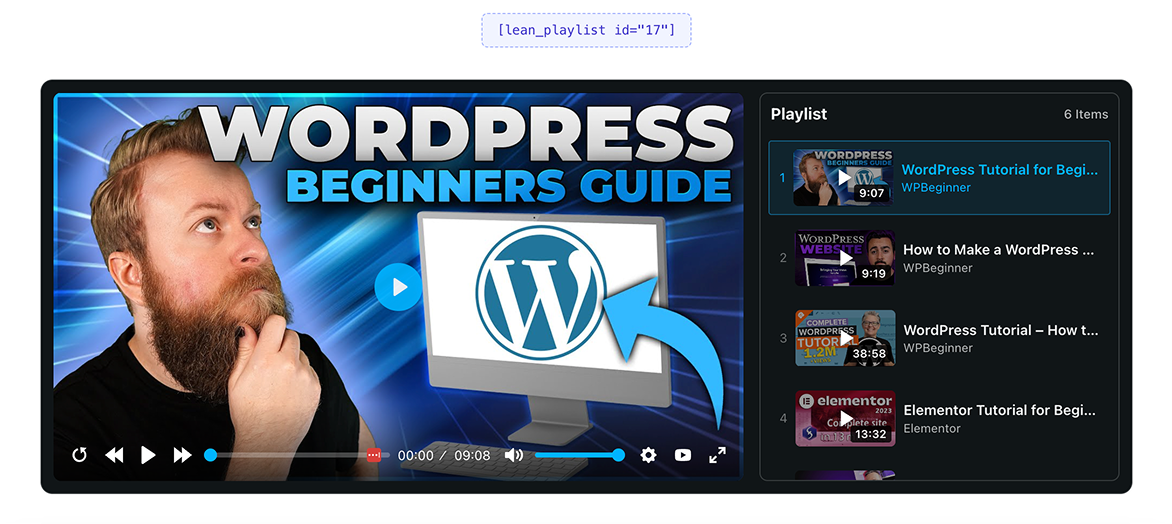
Task: Fast forward using the double-right arrow icon
Action: (x=182, y=454)
